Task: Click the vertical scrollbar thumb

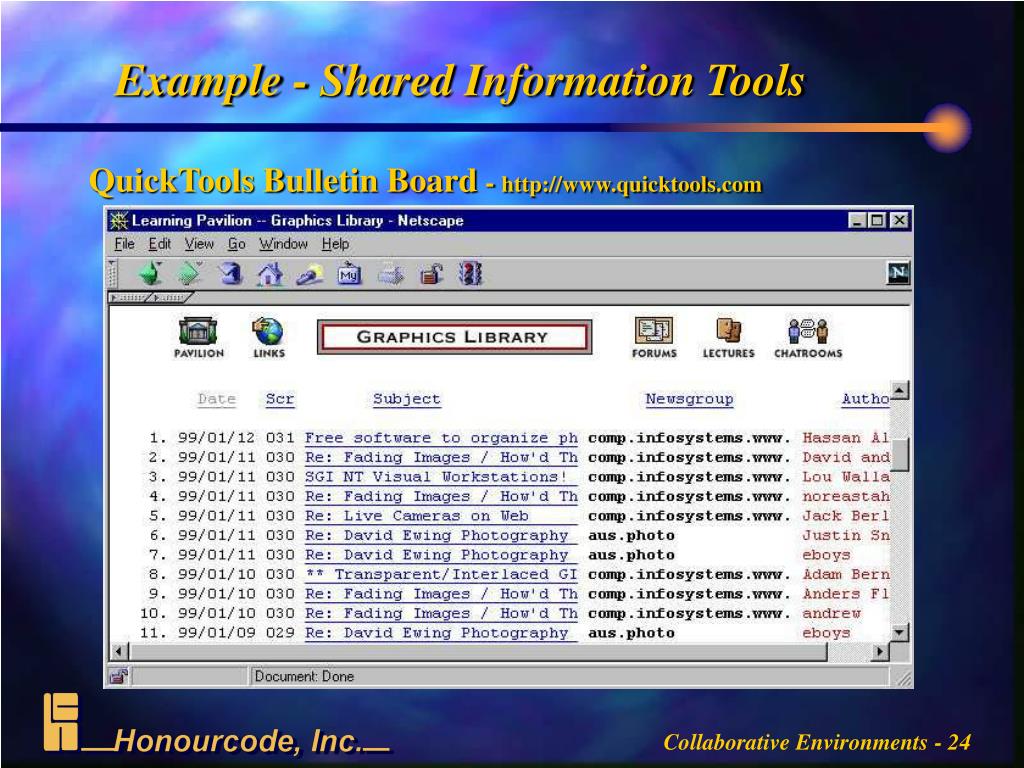Action: (x=899, y=454)
